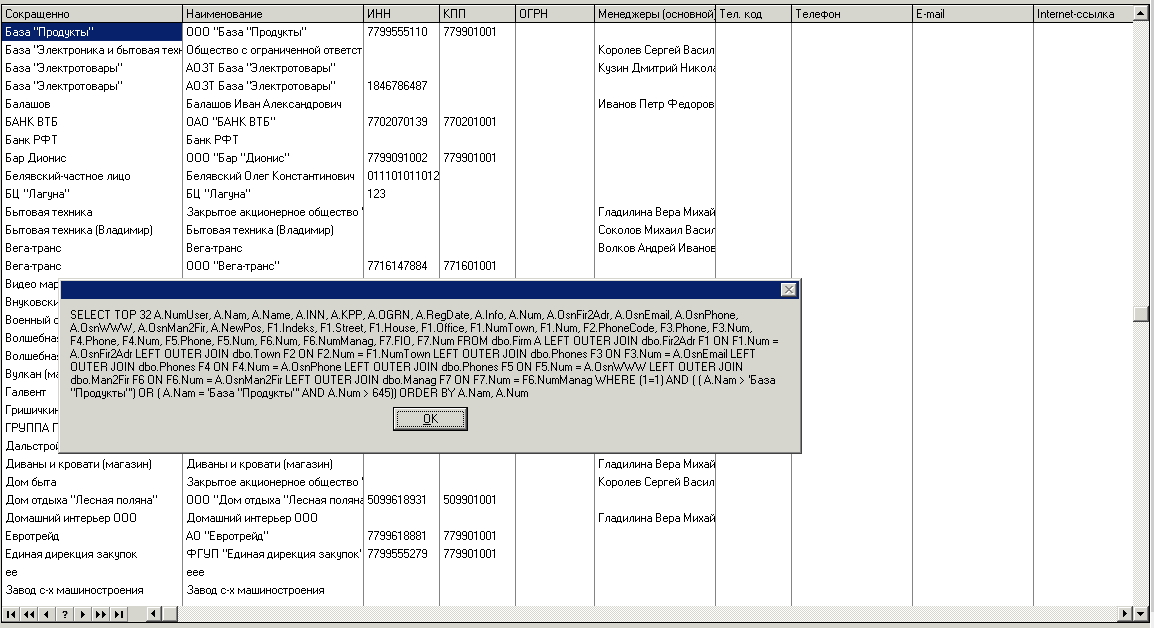This screenshot has height=628, width=1154.
Task: Click the vertical scrollbar up arrow
Action: tap(1141, 14)
